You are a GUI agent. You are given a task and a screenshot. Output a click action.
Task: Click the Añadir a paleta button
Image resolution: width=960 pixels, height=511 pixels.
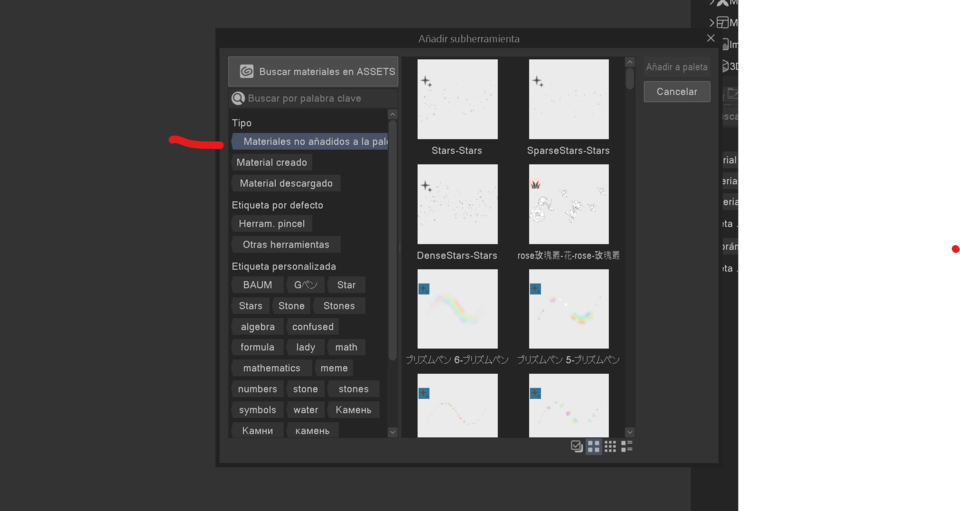point(677,67)
